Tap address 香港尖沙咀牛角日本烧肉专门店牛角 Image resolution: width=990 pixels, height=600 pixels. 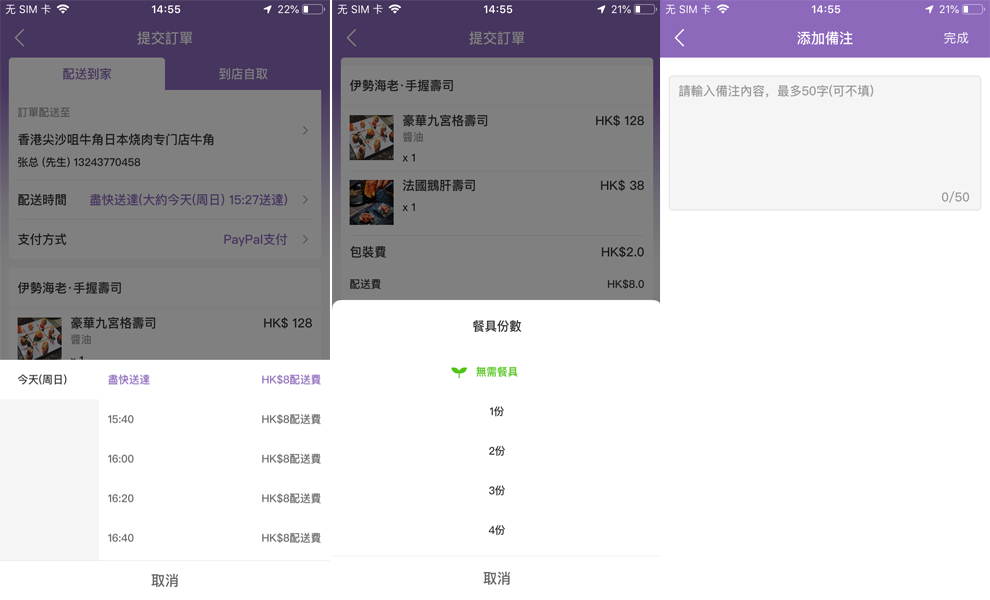[x=116, y=140]
